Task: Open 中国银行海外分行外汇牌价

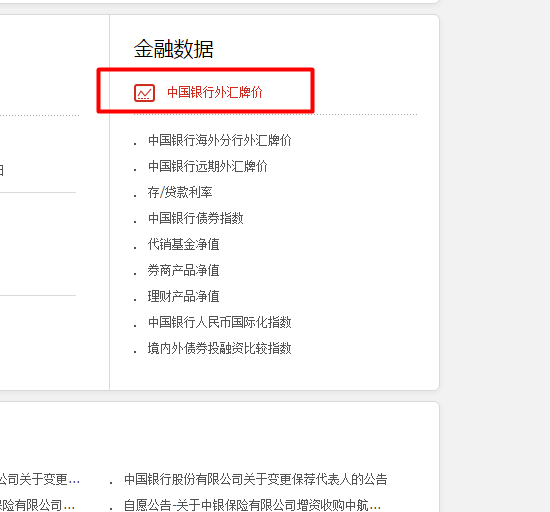Action: click(x=220, y=140)
